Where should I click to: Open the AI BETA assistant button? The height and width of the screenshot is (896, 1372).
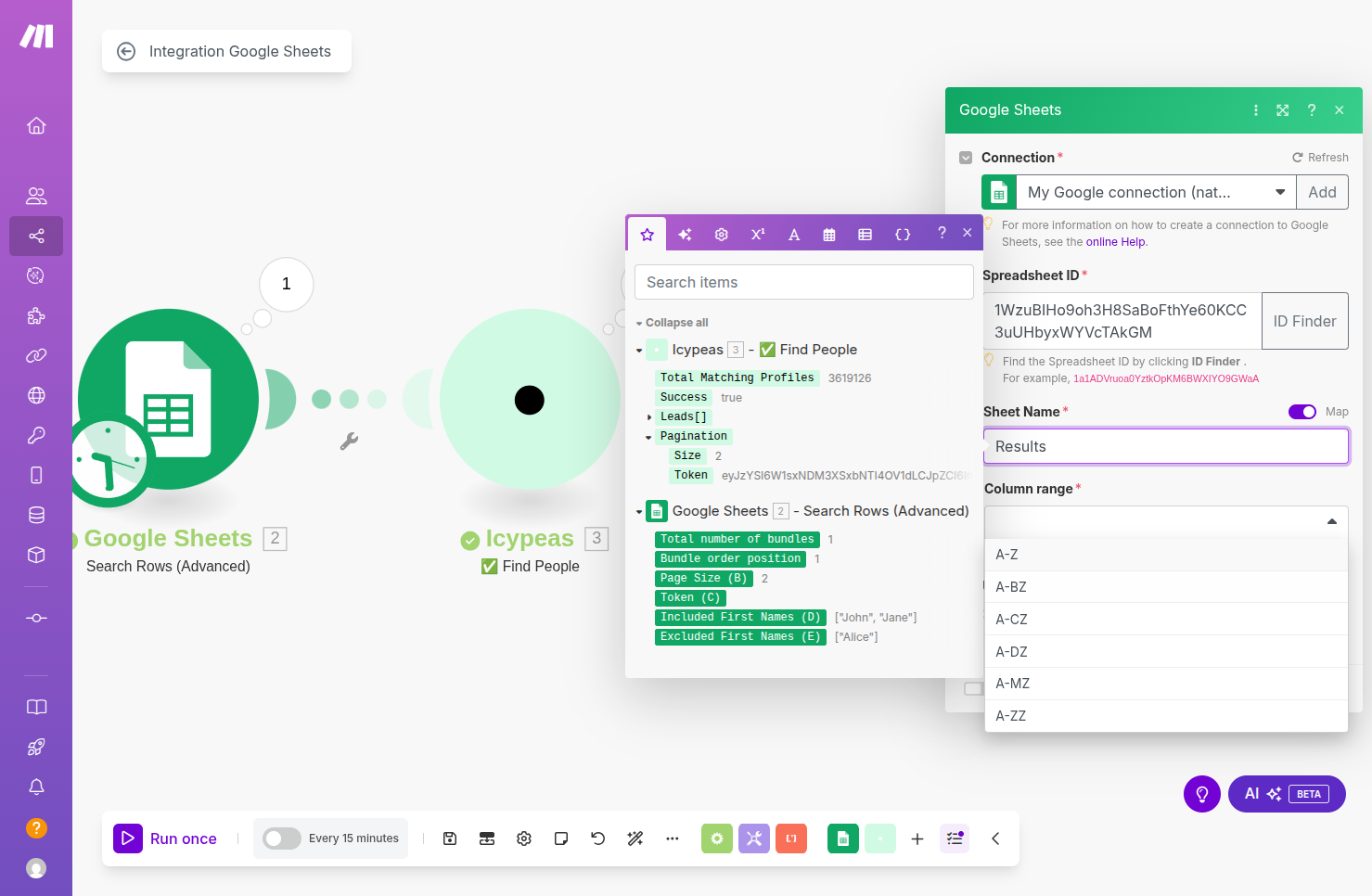tap(1287, 794)
